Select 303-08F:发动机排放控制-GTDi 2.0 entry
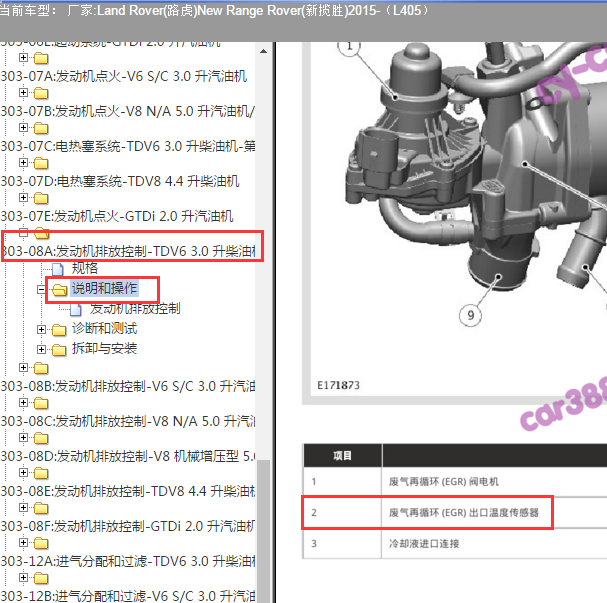The height and width of the screenshot is (603, 607). pyautogui.click(x=127, y=526)
